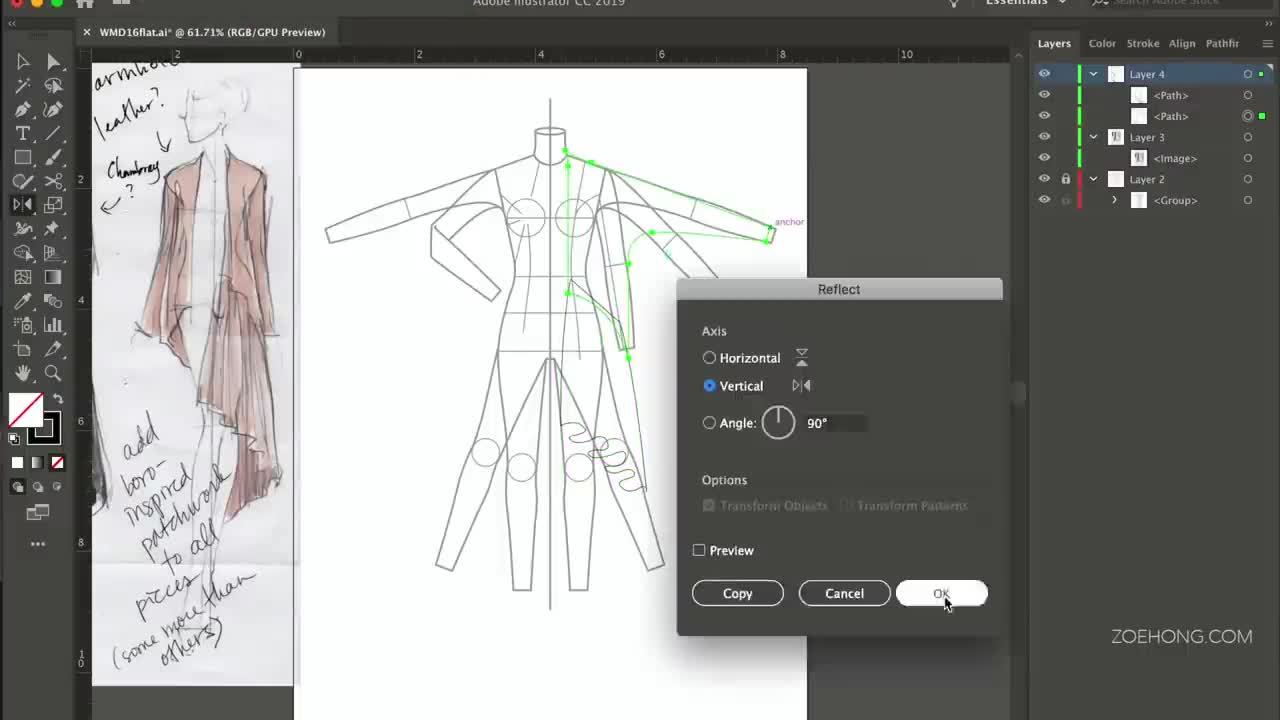Click the angle value field
Image resolution: width=1280 pixels, height=720 pixels.
point(834,423)
